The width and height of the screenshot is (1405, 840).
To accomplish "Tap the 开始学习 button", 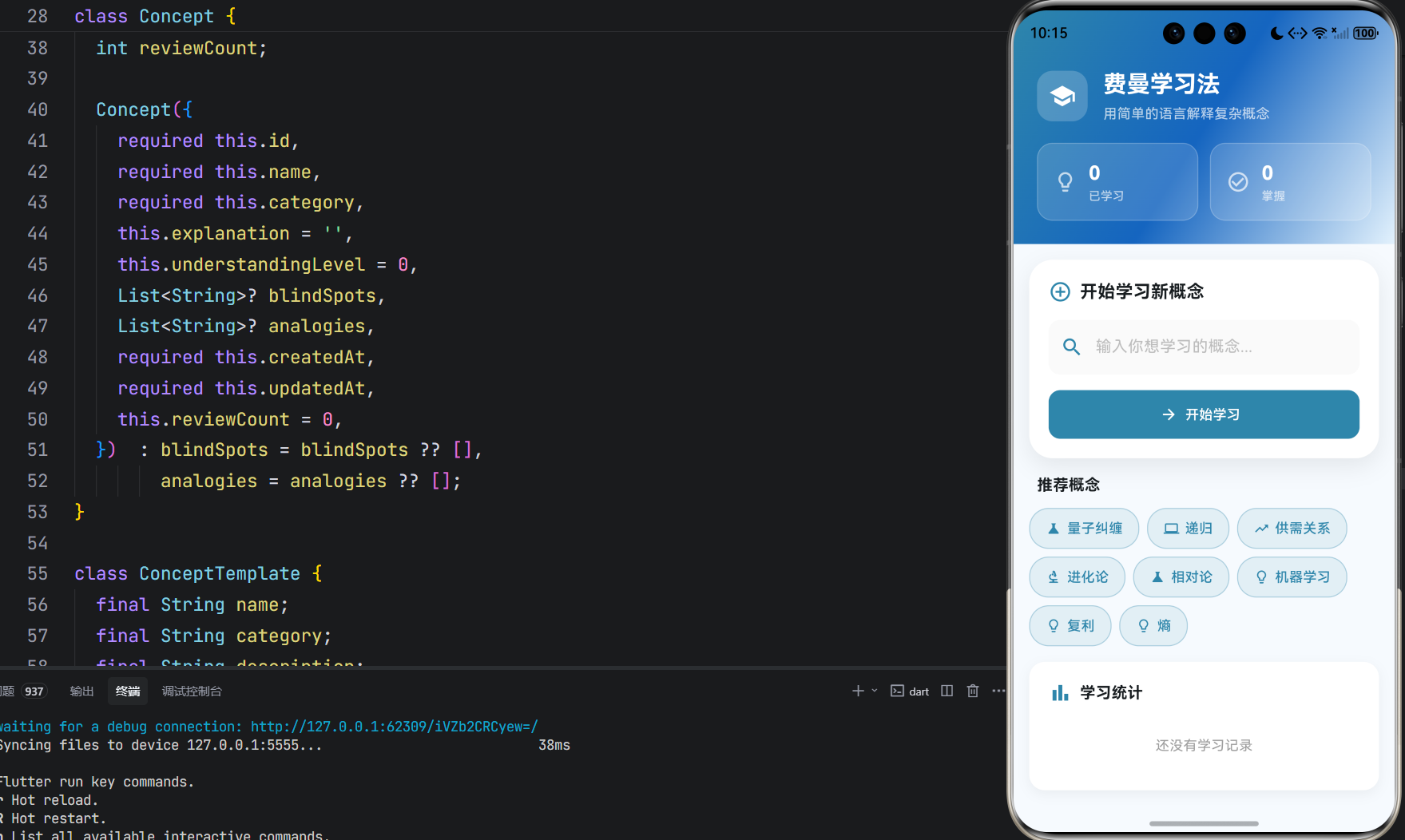I will (x=1204, y=414).
